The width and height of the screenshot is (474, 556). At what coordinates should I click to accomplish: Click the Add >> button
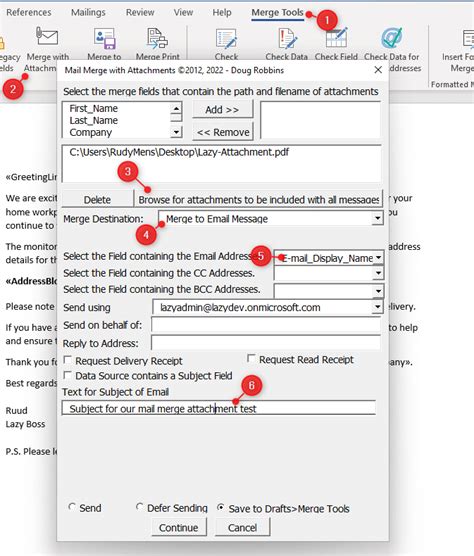point(222,110)
